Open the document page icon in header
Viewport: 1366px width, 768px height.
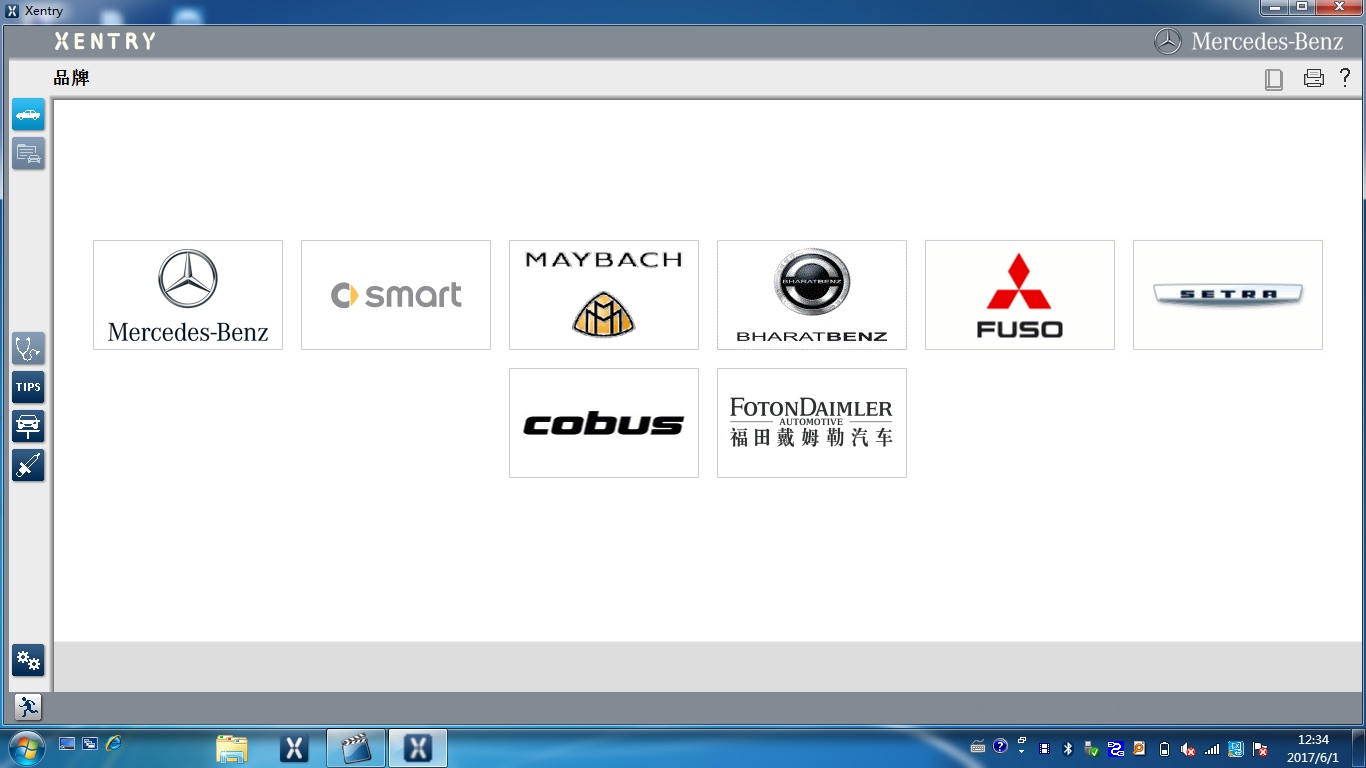click(1274, 79)
